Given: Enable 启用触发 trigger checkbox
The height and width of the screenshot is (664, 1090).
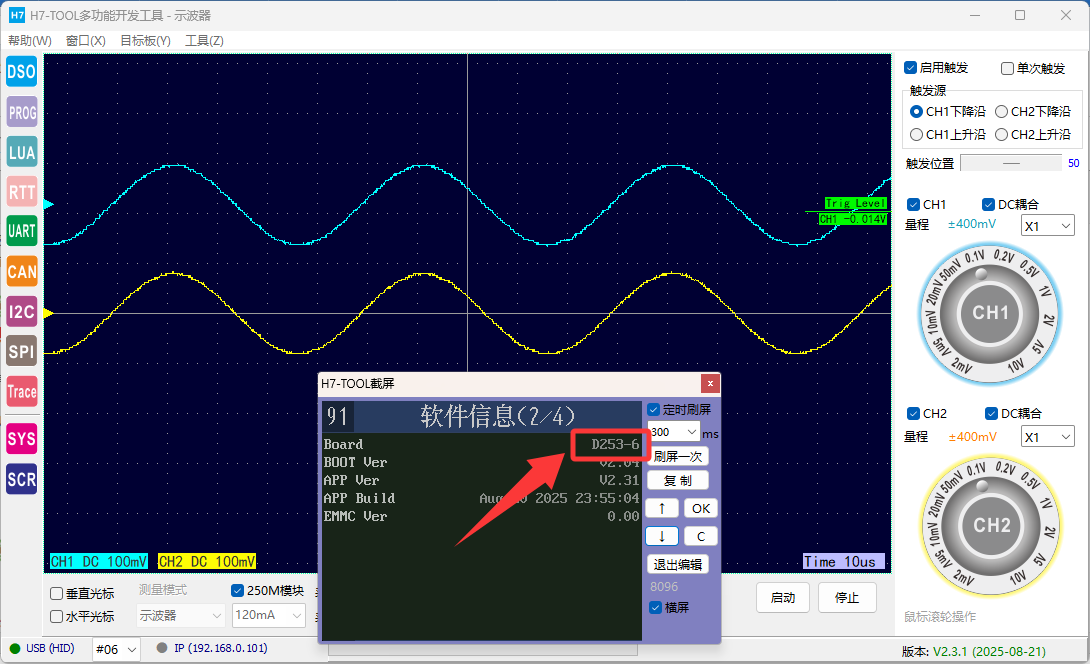Looking at the screenshot, I should [x=911, y=67].
